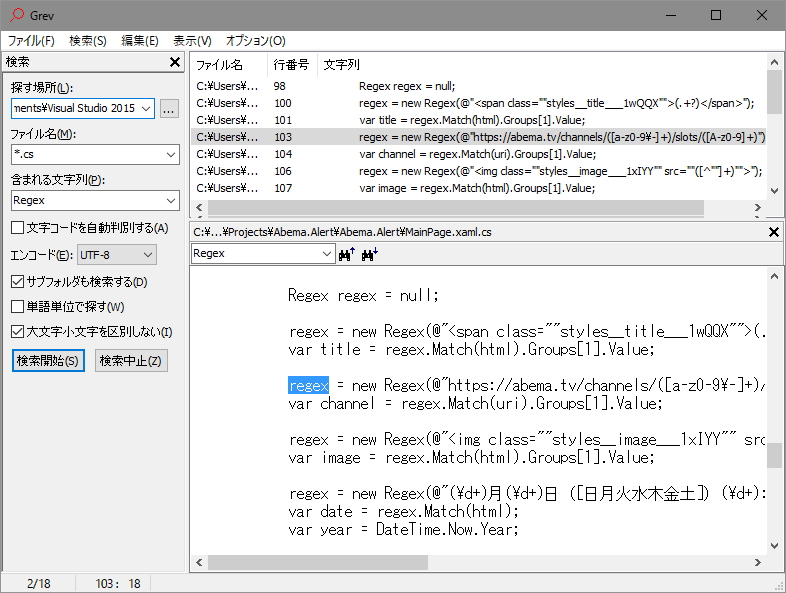Open the preview pane Regex search dropdown
This screenshot has width=786, height=593.
(326, 254)
